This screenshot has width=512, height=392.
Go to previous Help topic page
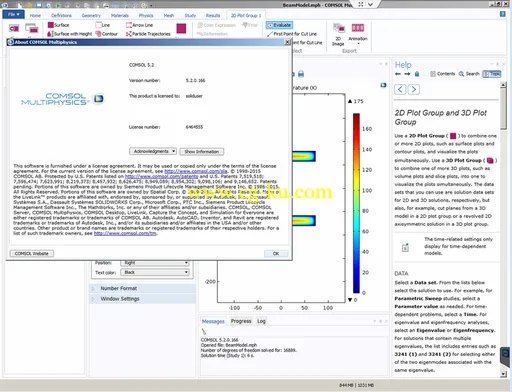[x=400, y=89]
